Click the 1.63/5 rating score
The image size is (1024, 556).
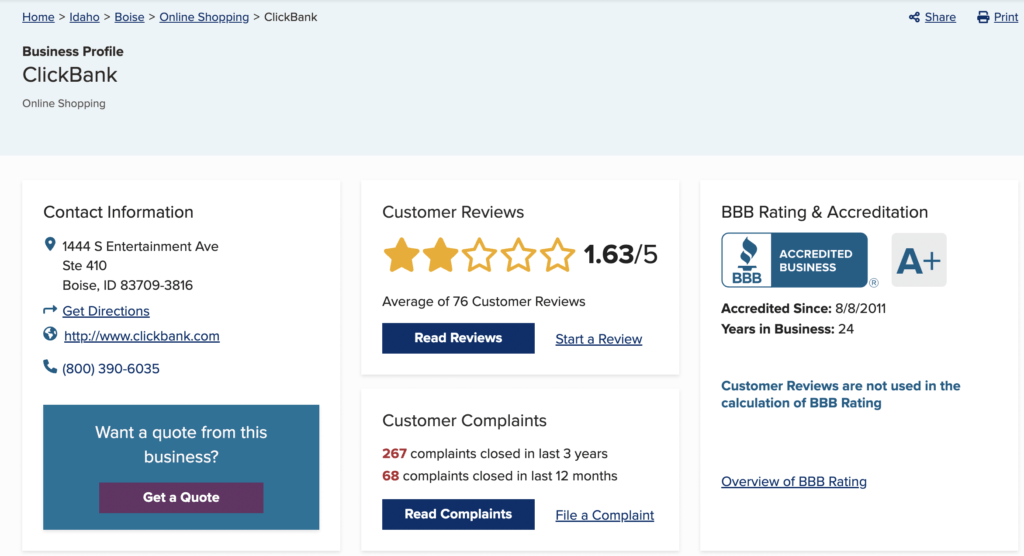[x=620, y=255]
